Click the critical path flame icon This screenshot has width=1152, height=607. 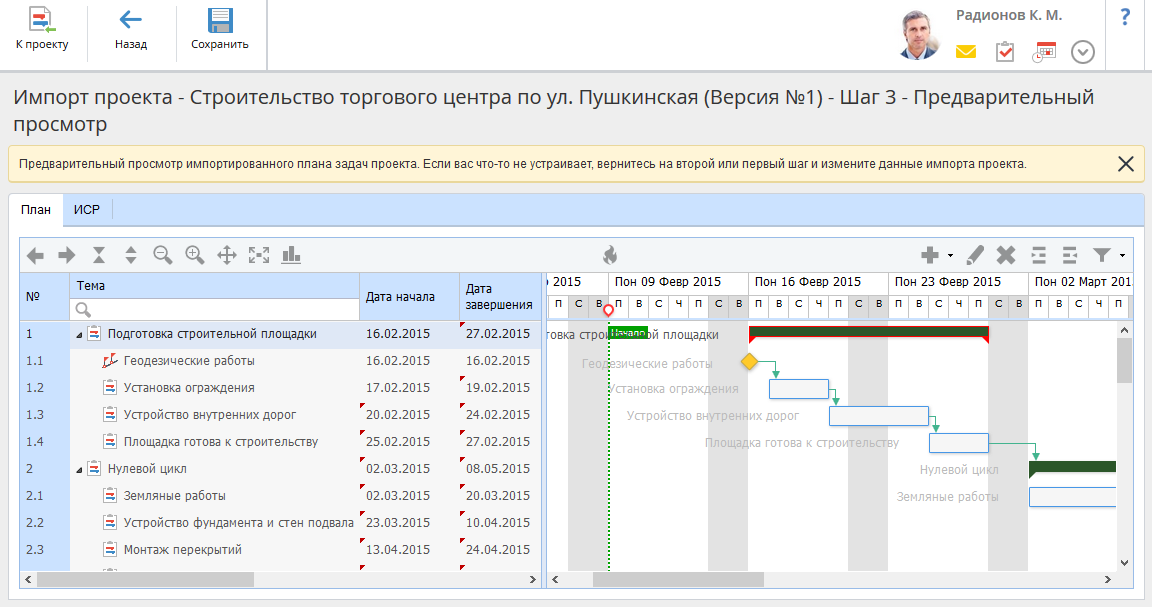click(x=610, y=255)
